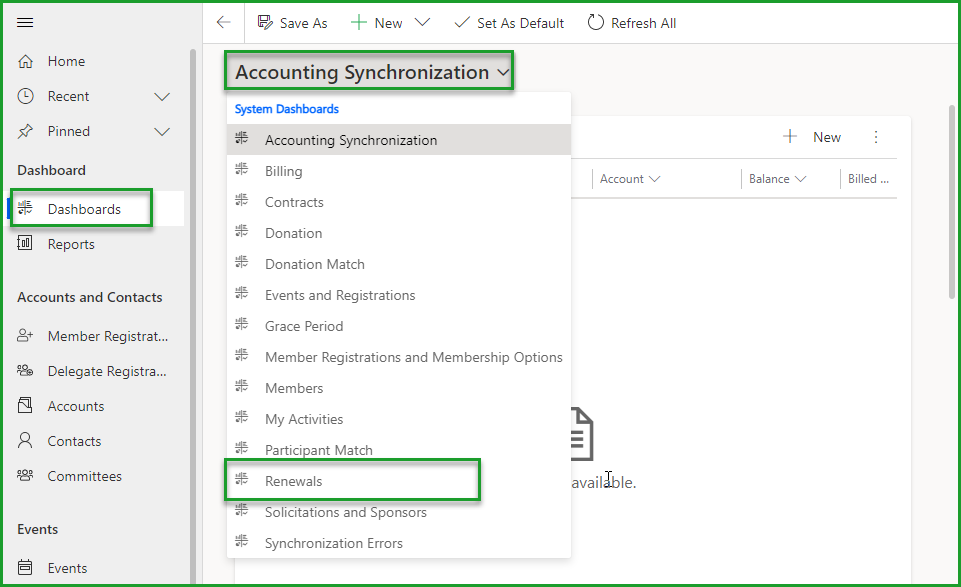The image size is (961, 587).
Task: Choose the Billing dashboard
Action: point(284,171)
